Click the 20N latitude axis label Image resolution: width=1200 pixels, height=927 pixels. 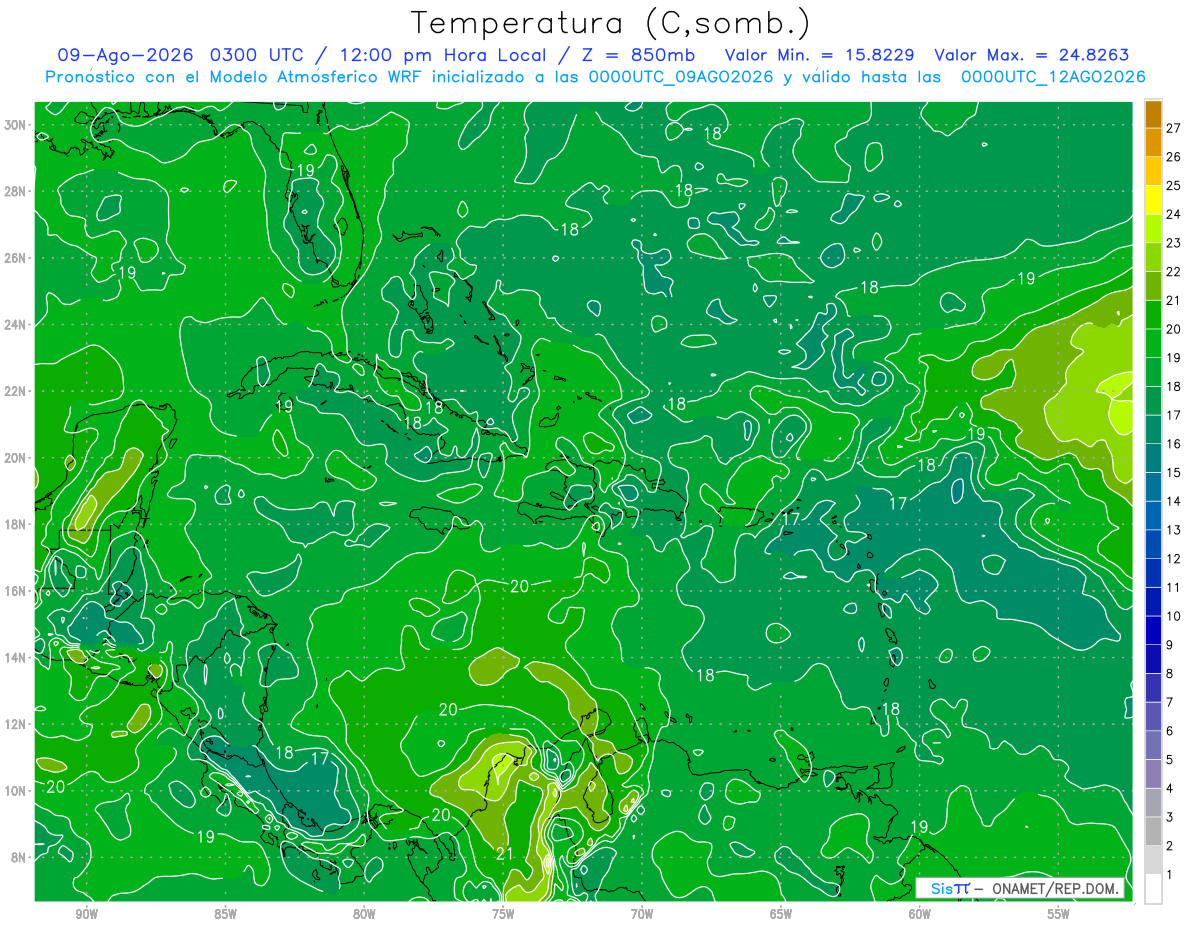click(x=14, y=458)
